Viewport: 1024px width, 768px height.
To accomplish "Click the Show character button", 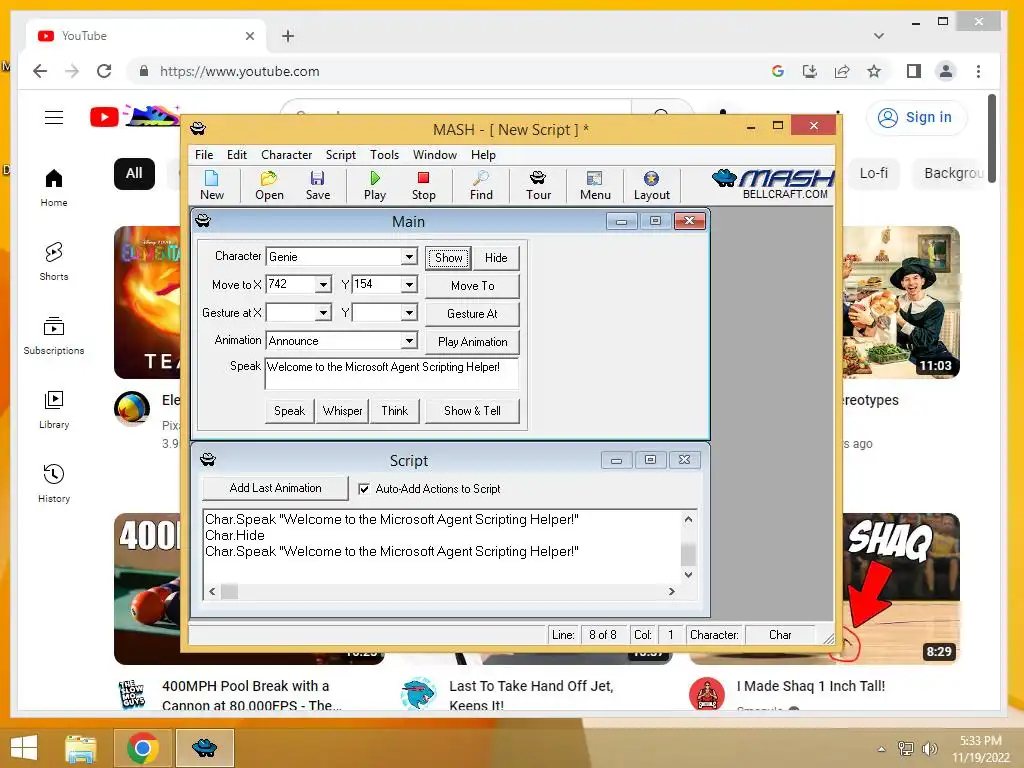I will click(x=449, y=257).
